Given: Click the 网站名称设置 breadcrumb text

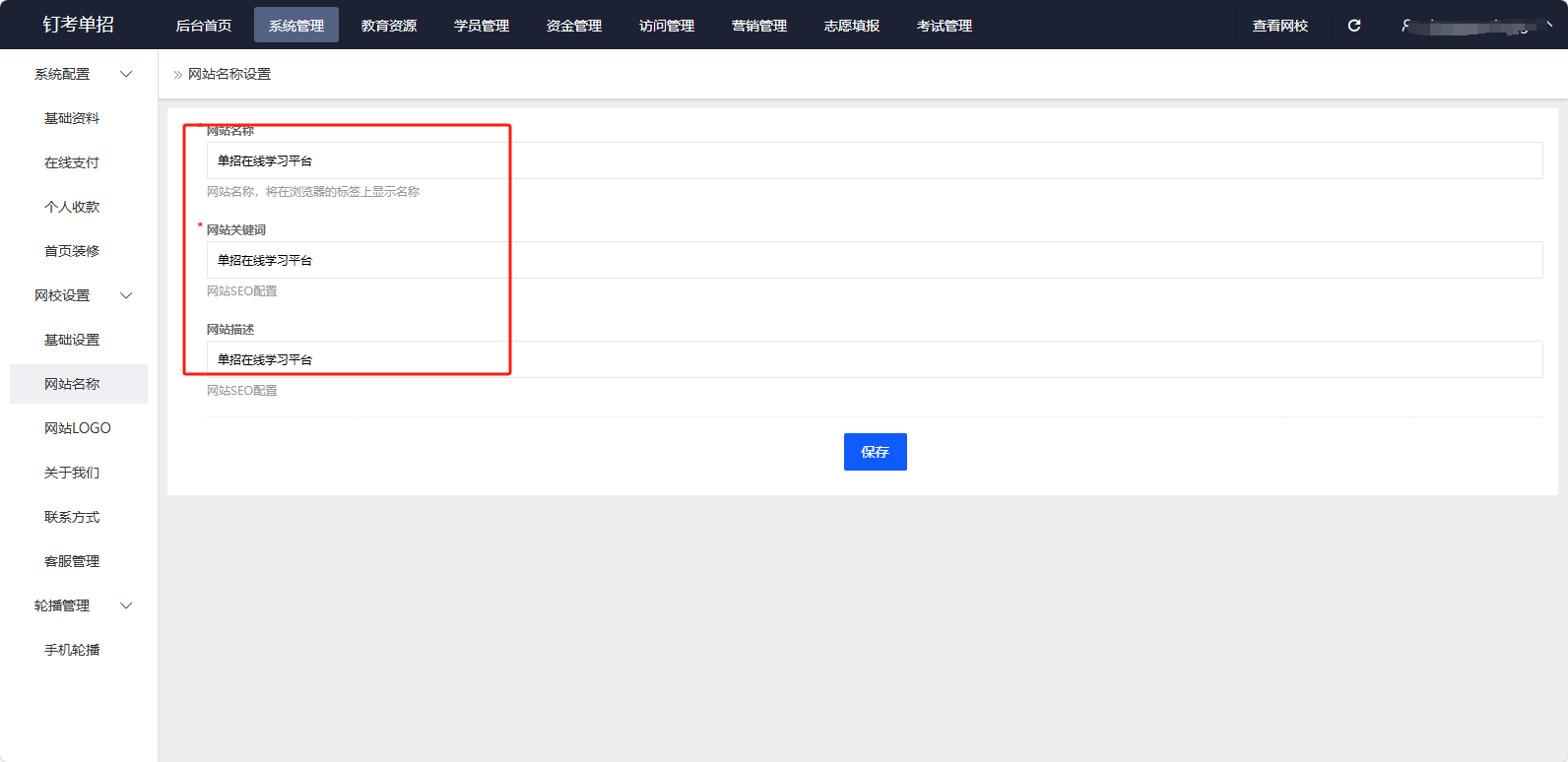Looking at the screenshot, I should [229, 74].
